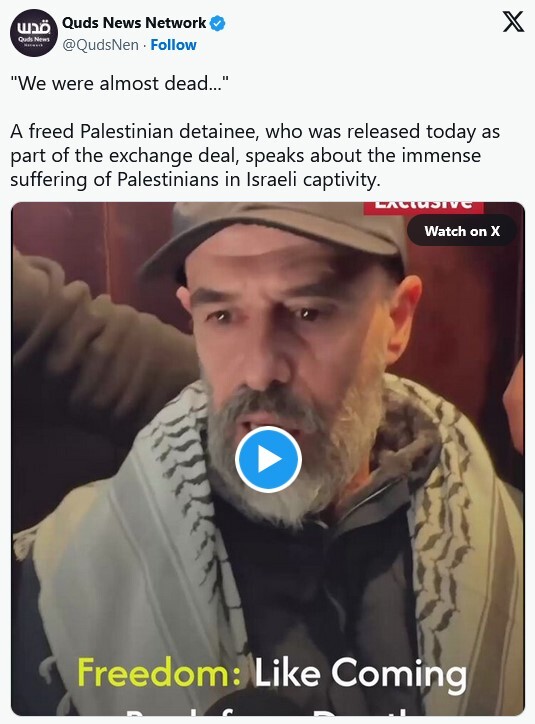Click the white "Like Coming" caption text
The image size is (535, 724).
coord(361,675)
